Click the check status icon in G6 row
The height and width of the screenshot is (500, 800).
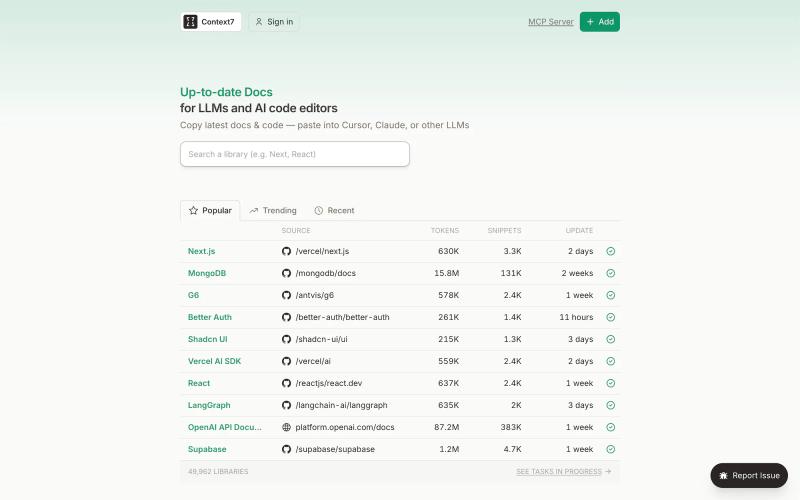(611, 295)
